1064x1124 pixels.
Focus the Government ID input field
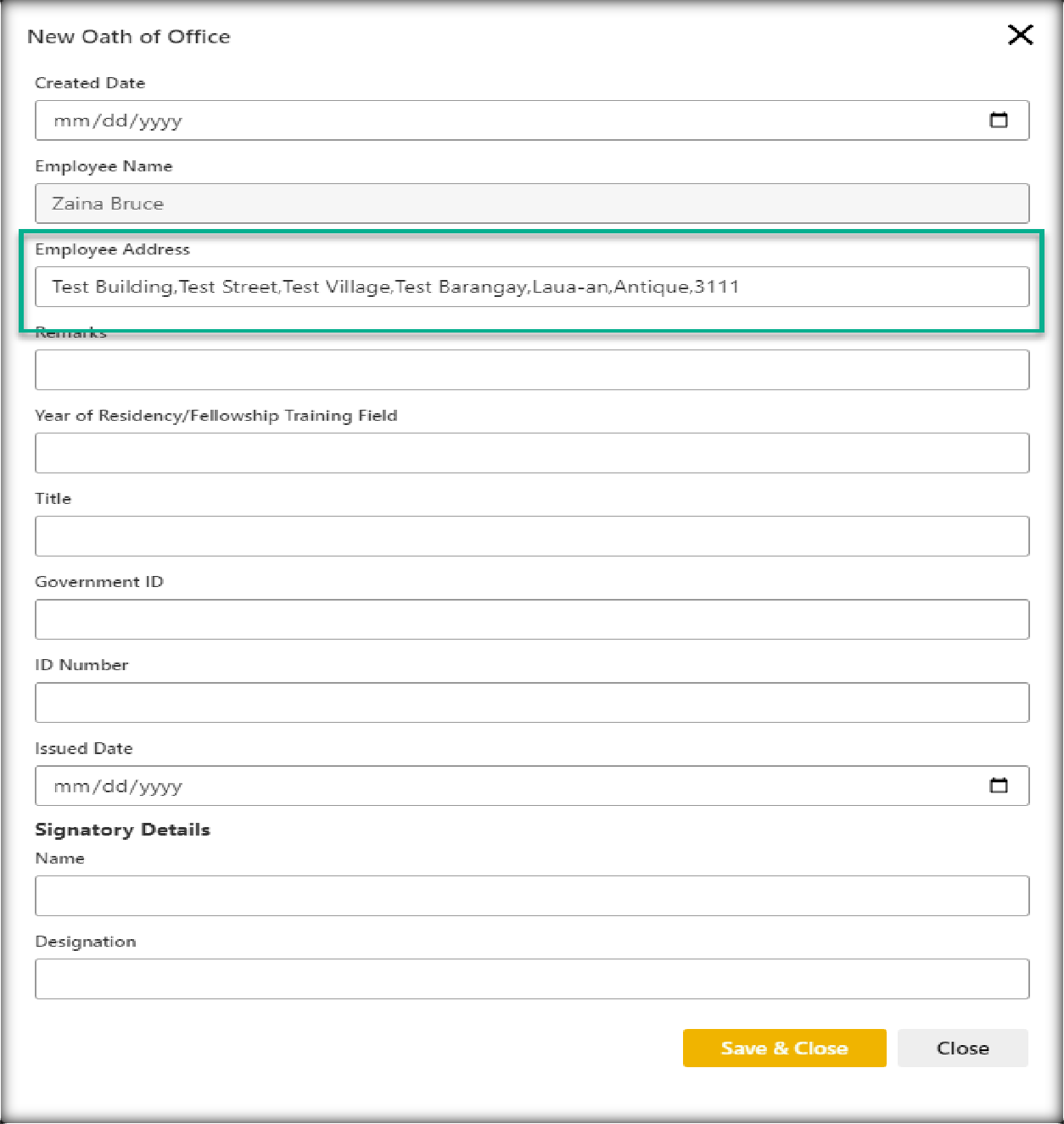531,619
